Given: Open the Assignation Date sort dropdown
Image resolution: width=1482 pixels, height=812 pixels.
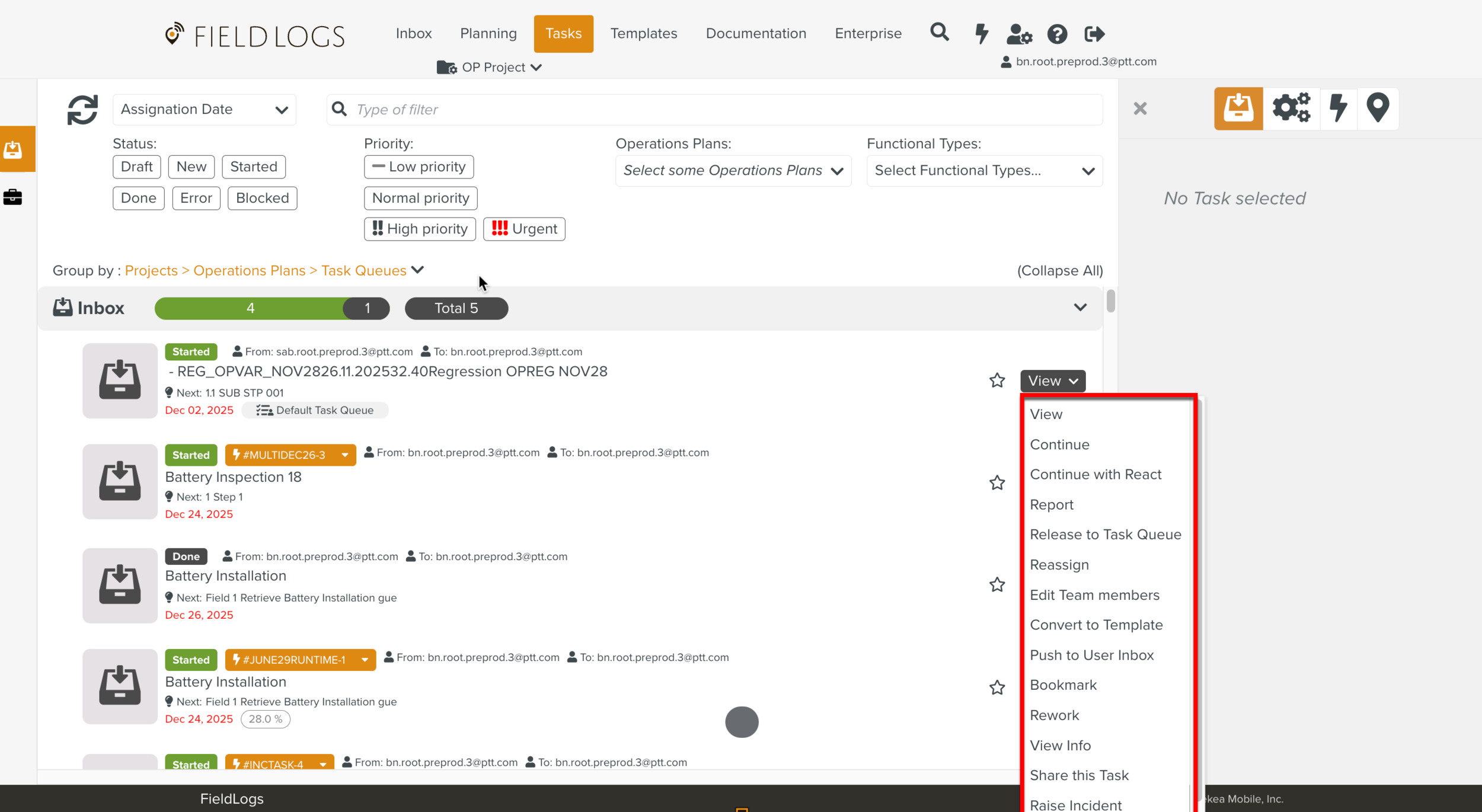Looking at the screenshot, I should coord(204,109).
